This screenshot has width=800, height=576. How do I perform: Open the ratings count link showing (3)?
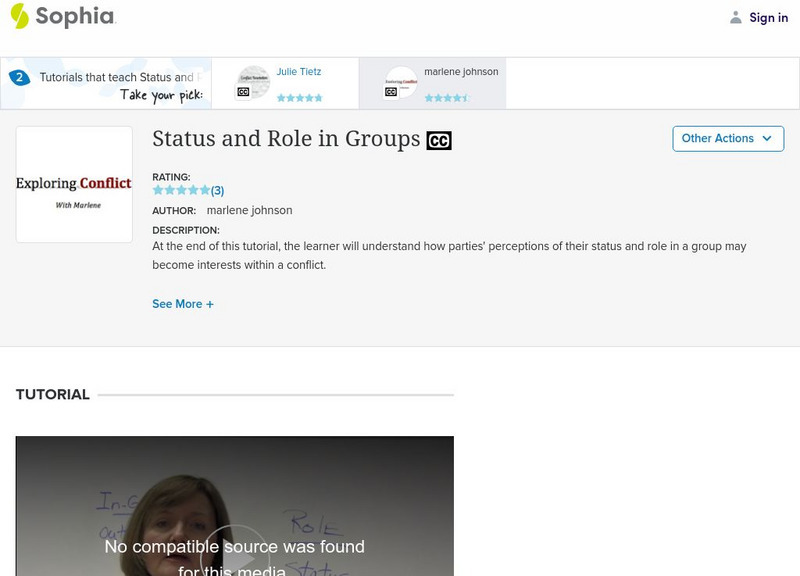click(216, 189)
